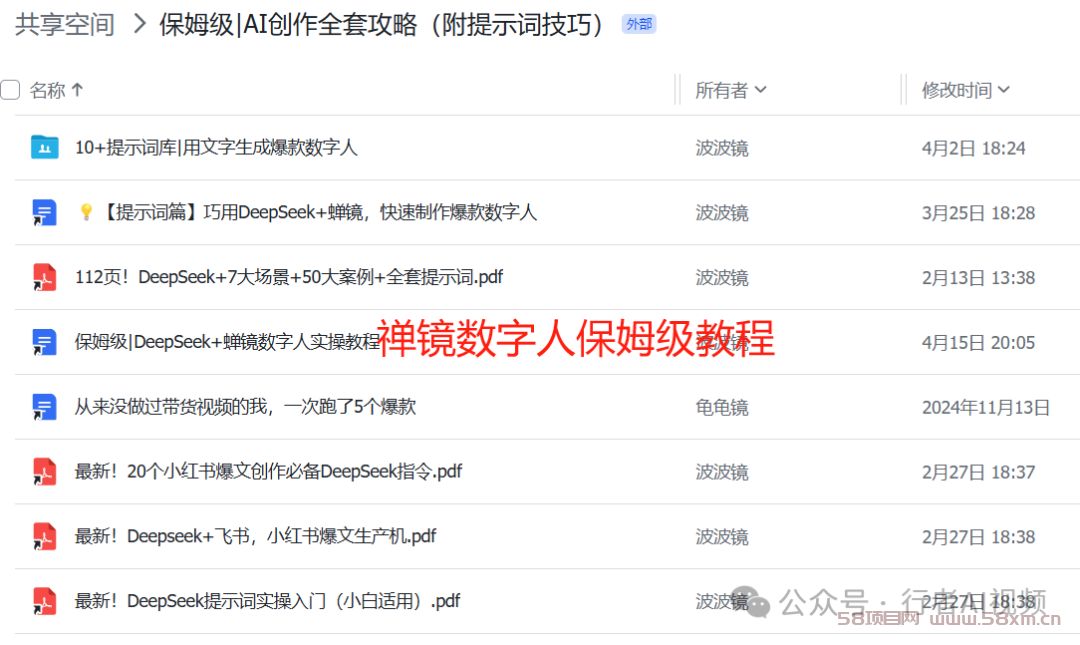Open 最新！20个小红书爆文创作必备DeepSeek指令.pdf
This screenshot has height=645, width=1080.
268,471
